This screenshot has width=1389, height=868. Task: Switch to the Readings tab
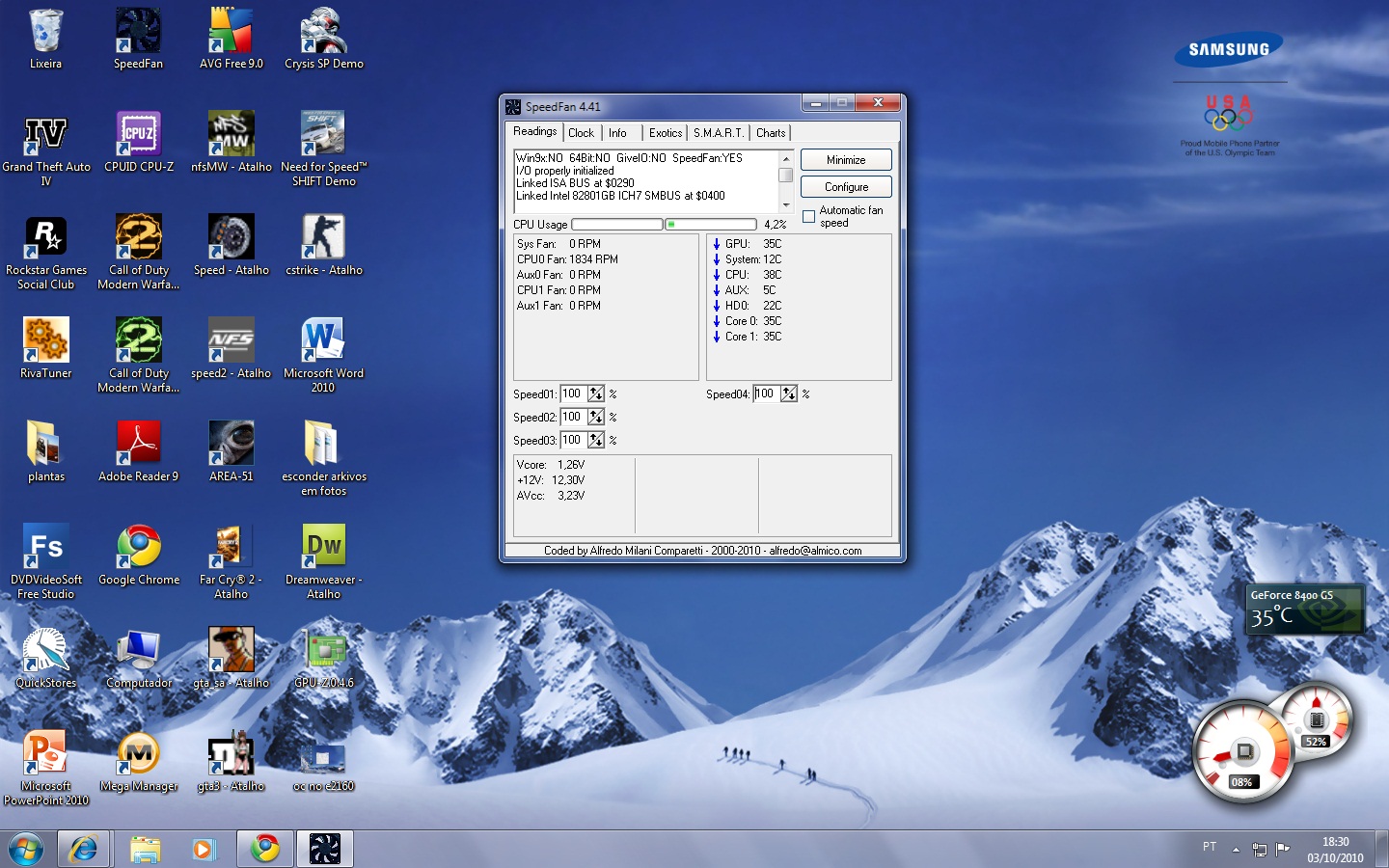pyautogui.click(x=535, y=132)
